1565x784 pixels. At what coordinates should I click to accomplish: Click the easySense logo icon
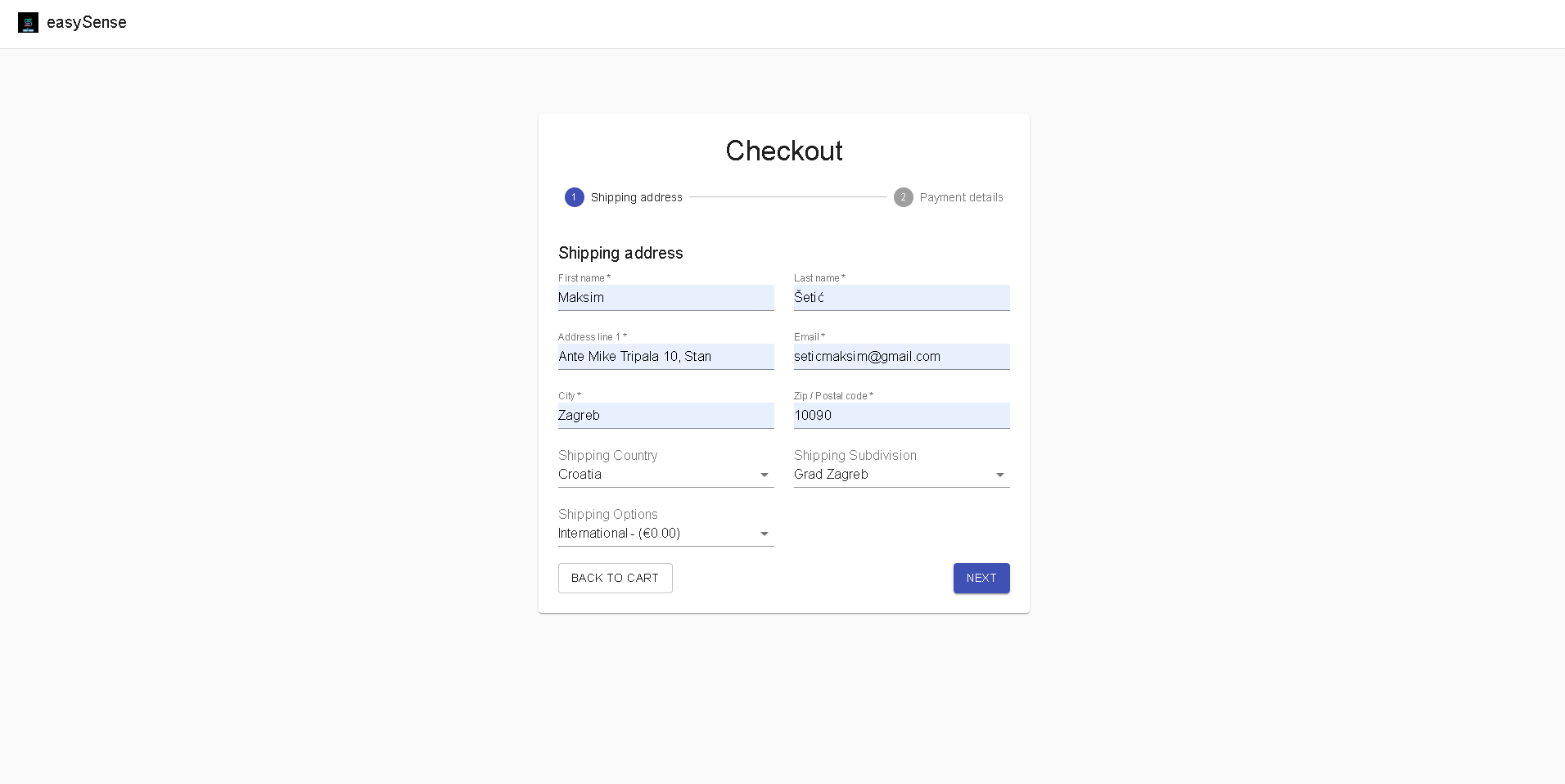[x=28, y=23]
